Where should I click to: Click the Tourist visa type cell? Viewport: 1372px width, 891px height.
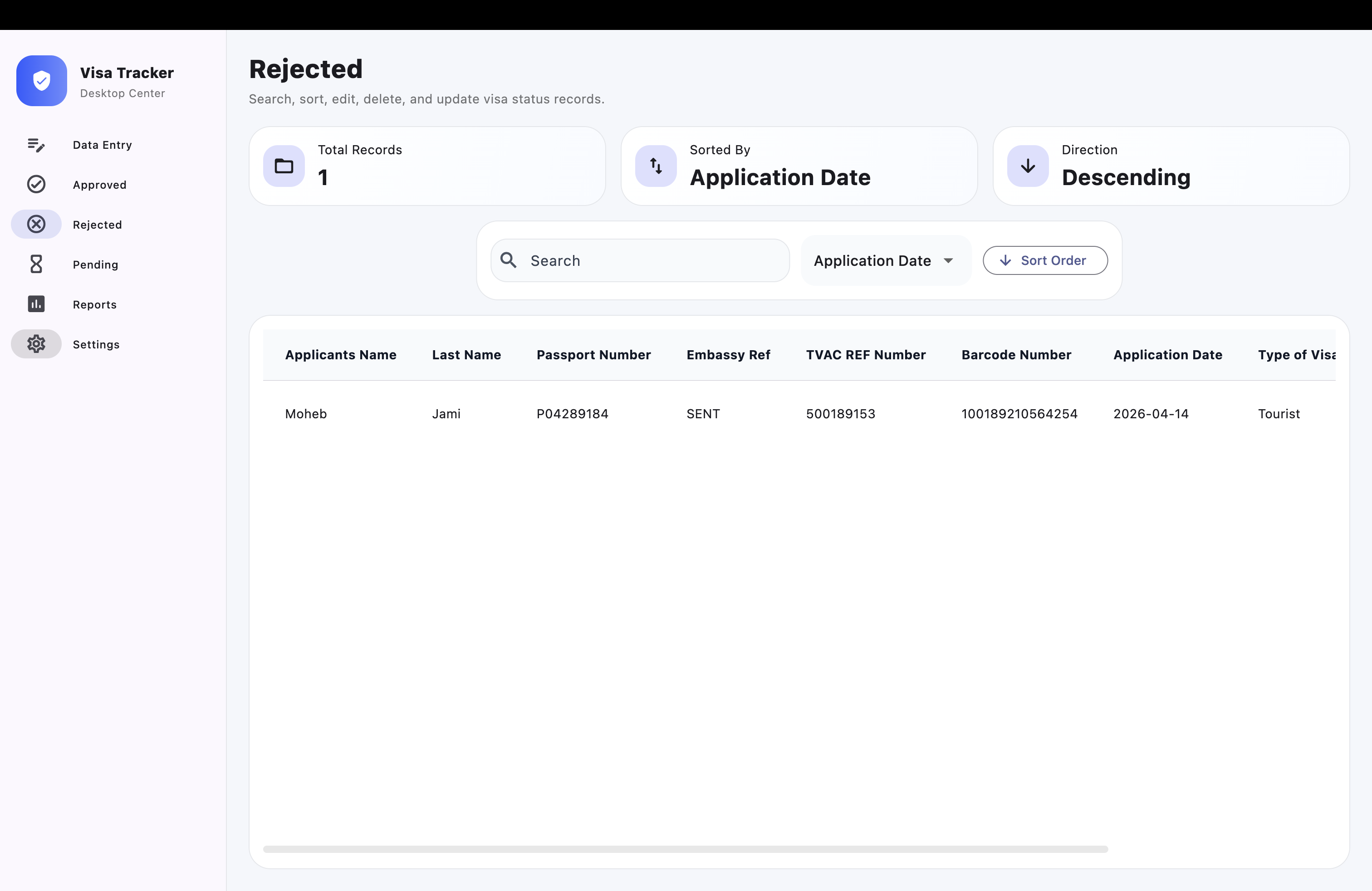point(1279,414)
